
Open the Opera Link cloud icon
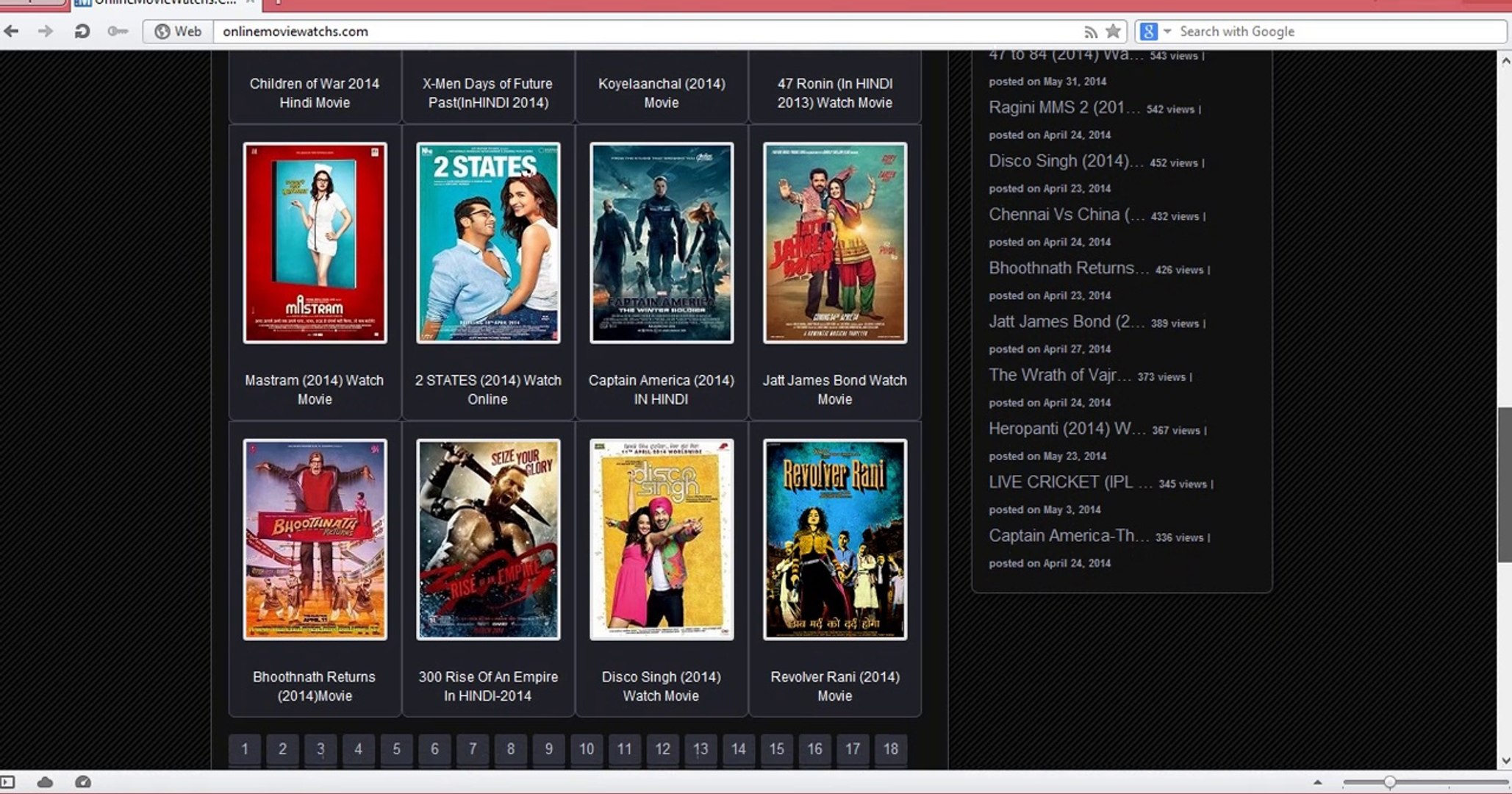[45, 782]
